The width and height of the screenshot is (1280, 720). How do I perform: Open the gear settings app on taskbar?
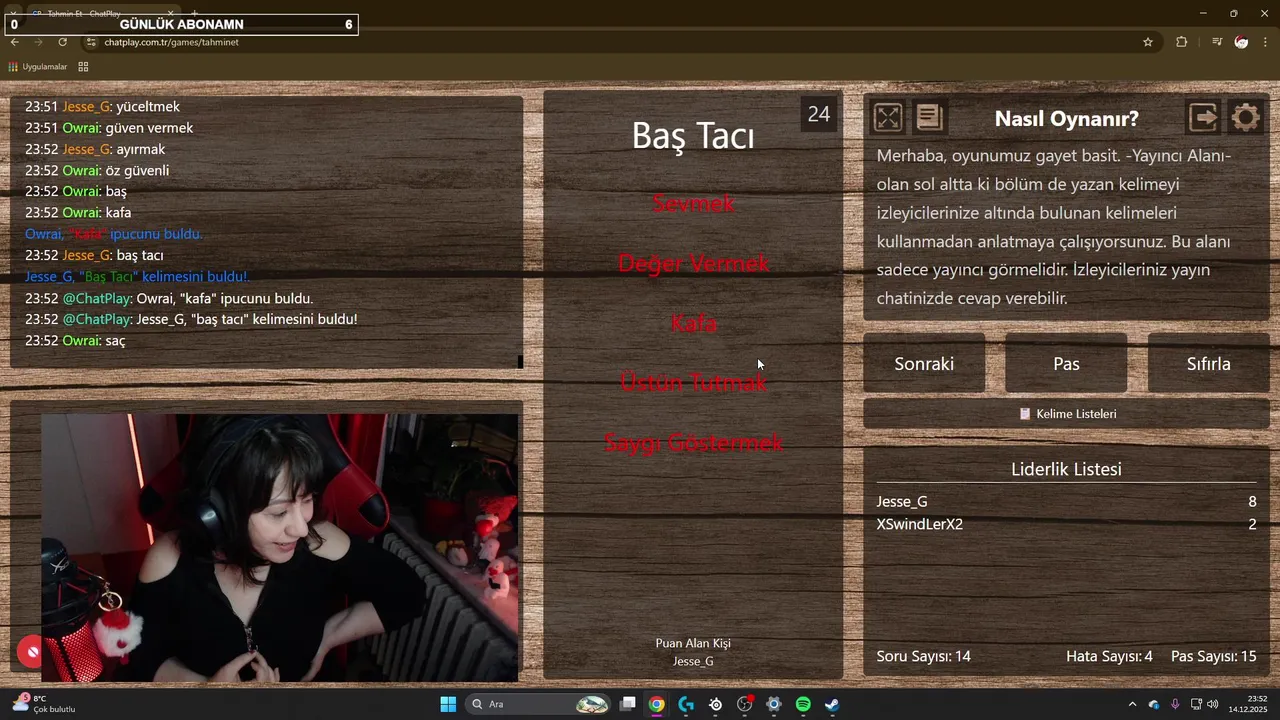pyautogui.click(x=774, y=704)
